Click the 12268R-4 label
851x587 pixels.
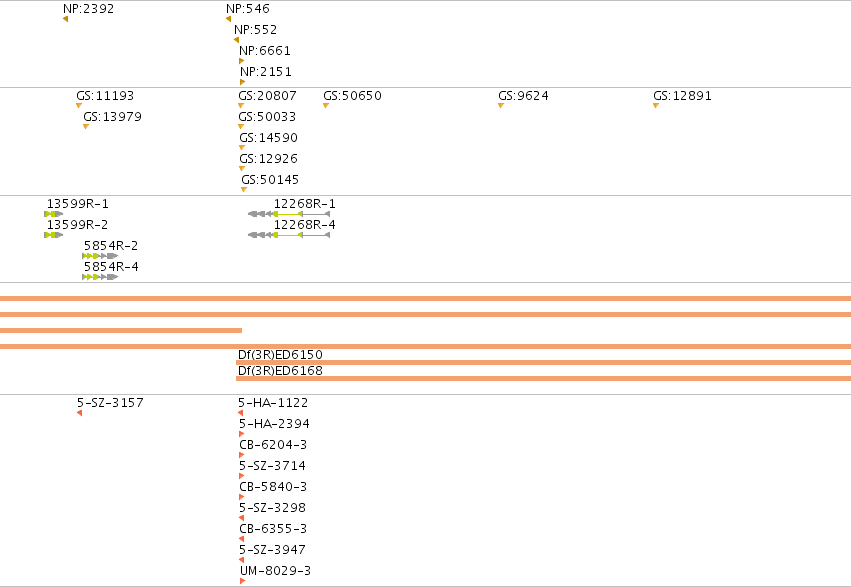pos(305,225)
